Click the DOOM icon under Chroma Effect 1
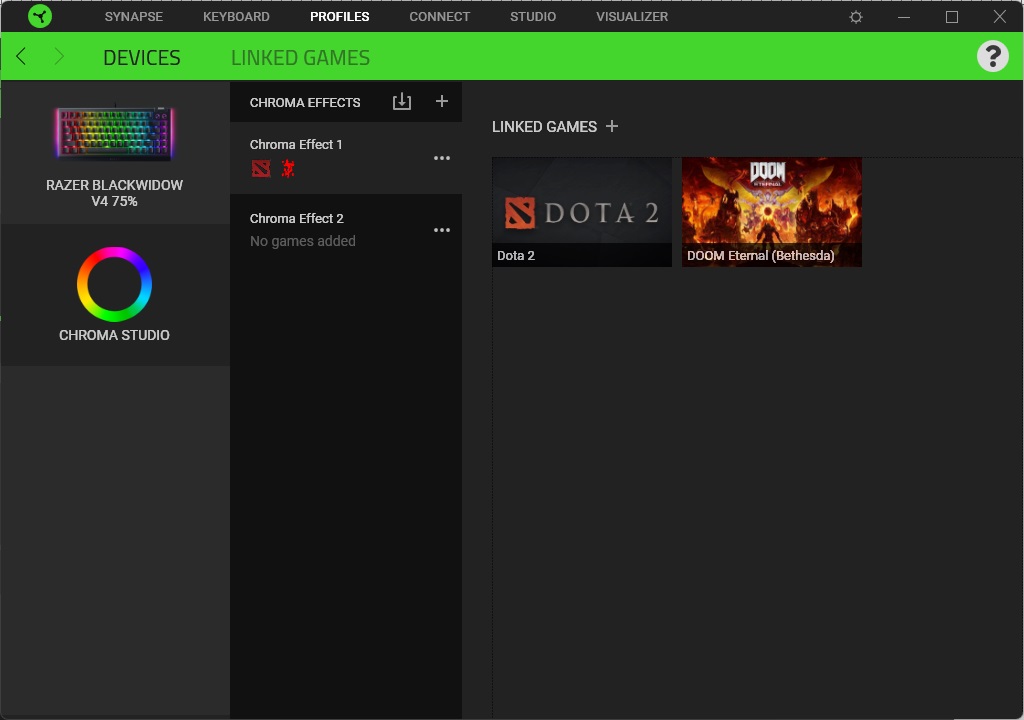Viewport: 1024px width, 720px height. (287, 169)
